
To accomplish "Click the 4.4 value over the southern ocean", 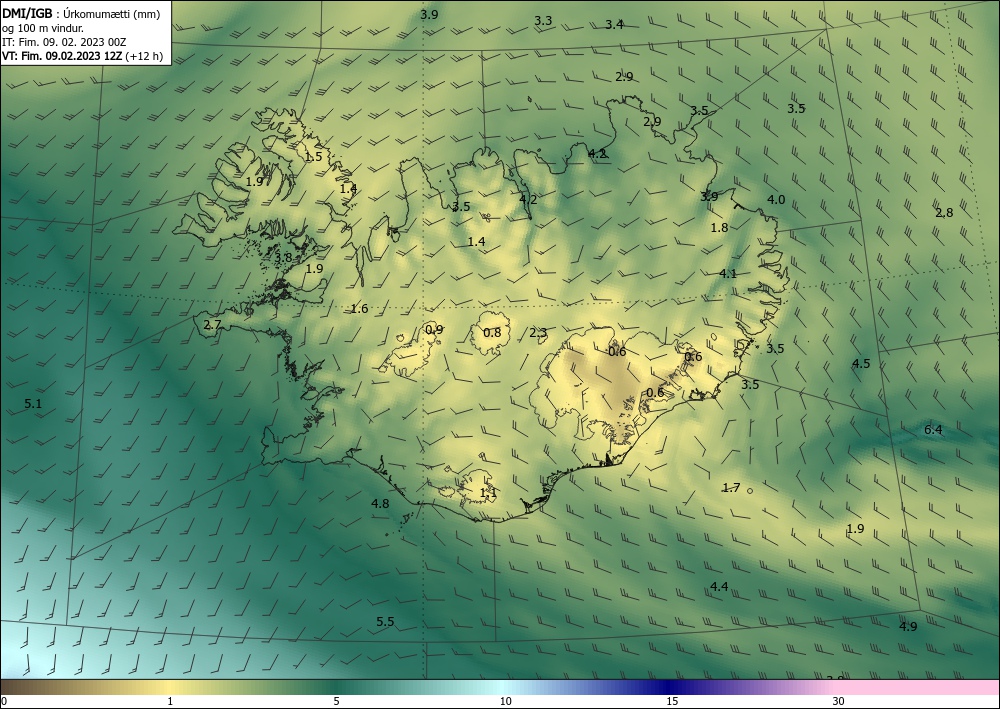I will tap(719, 587).
